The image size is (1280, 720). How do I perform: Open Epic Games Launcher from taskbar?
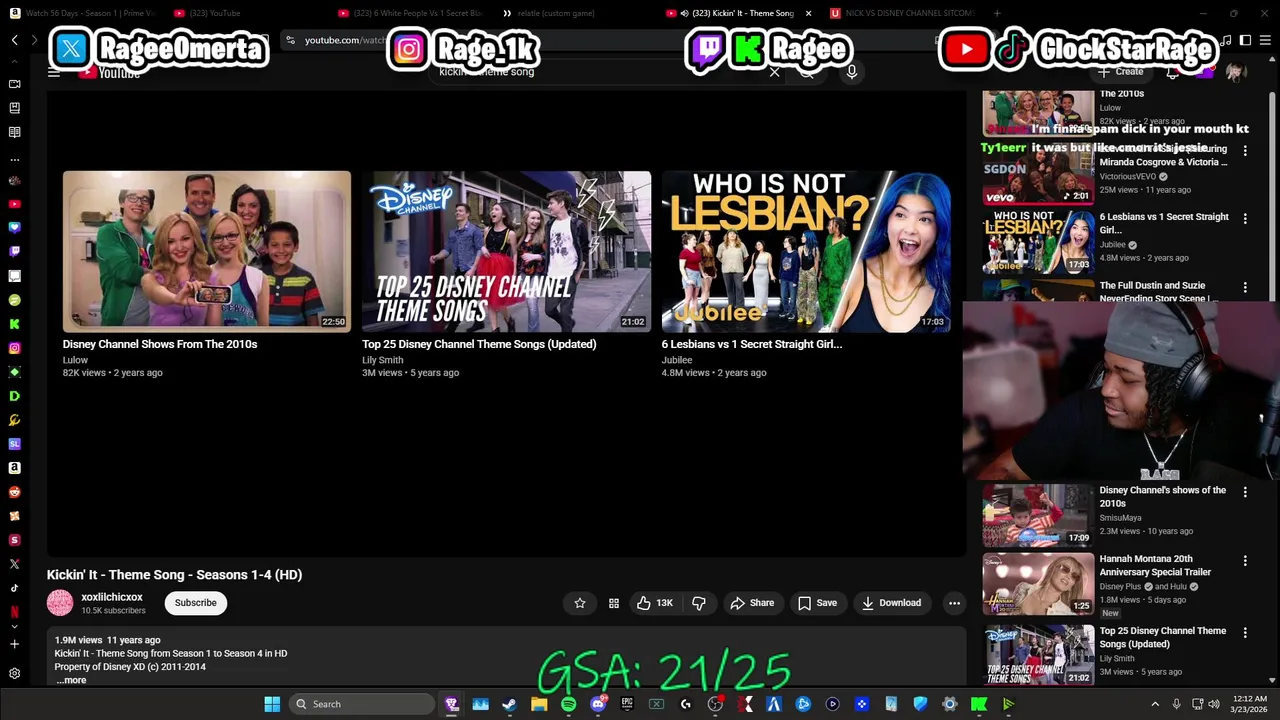tap(627, 704)
